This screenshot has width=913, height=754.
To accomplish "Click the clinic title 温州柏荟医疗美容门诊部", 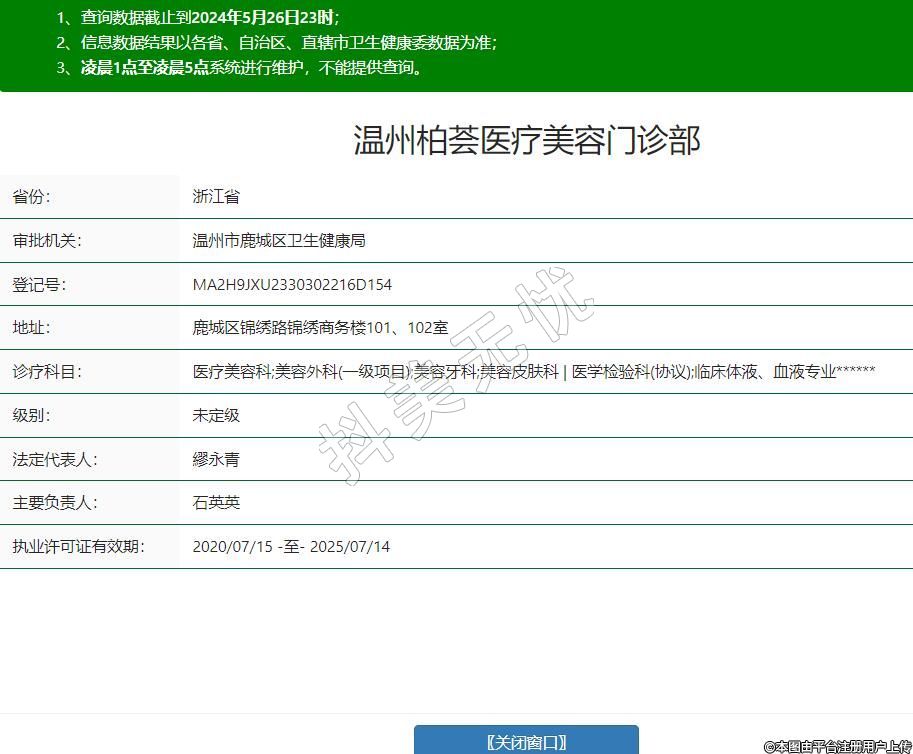I will [527, 140].
